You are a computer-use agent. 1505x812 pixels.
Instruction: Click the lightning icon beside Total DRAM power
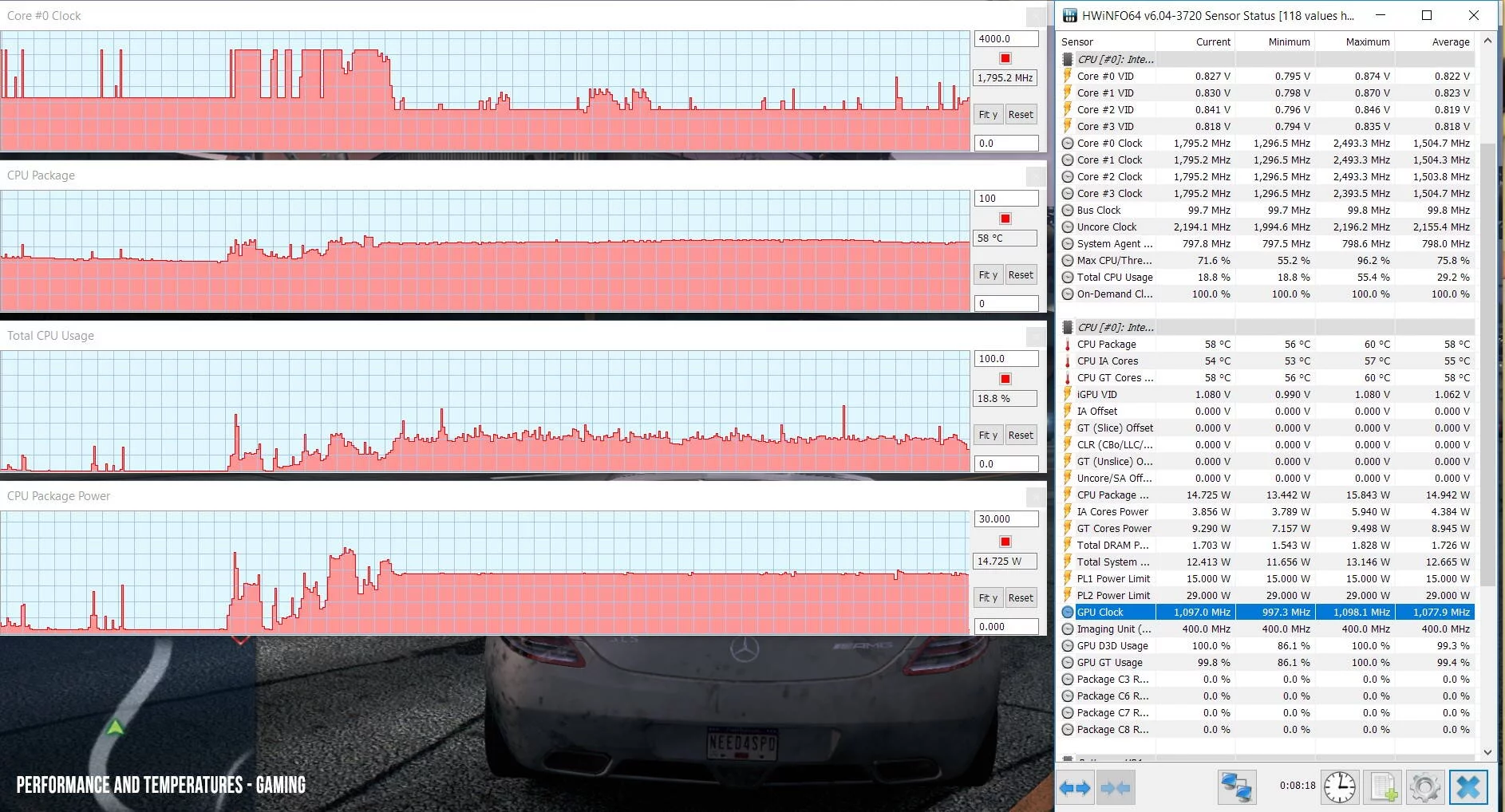1068,545
